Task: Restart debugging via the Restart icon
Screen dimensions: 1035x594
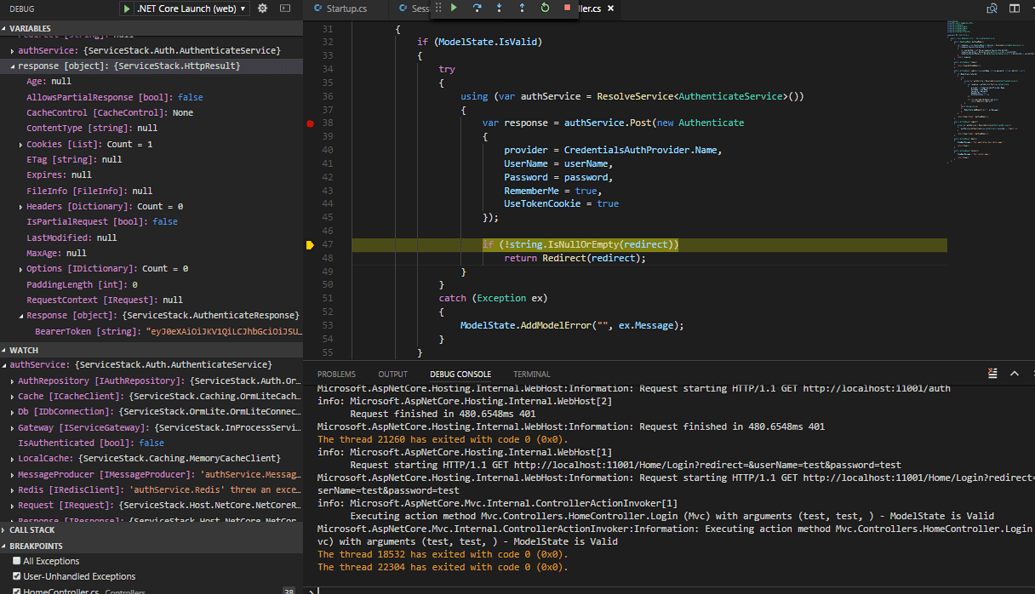Action: pos(545,8)
